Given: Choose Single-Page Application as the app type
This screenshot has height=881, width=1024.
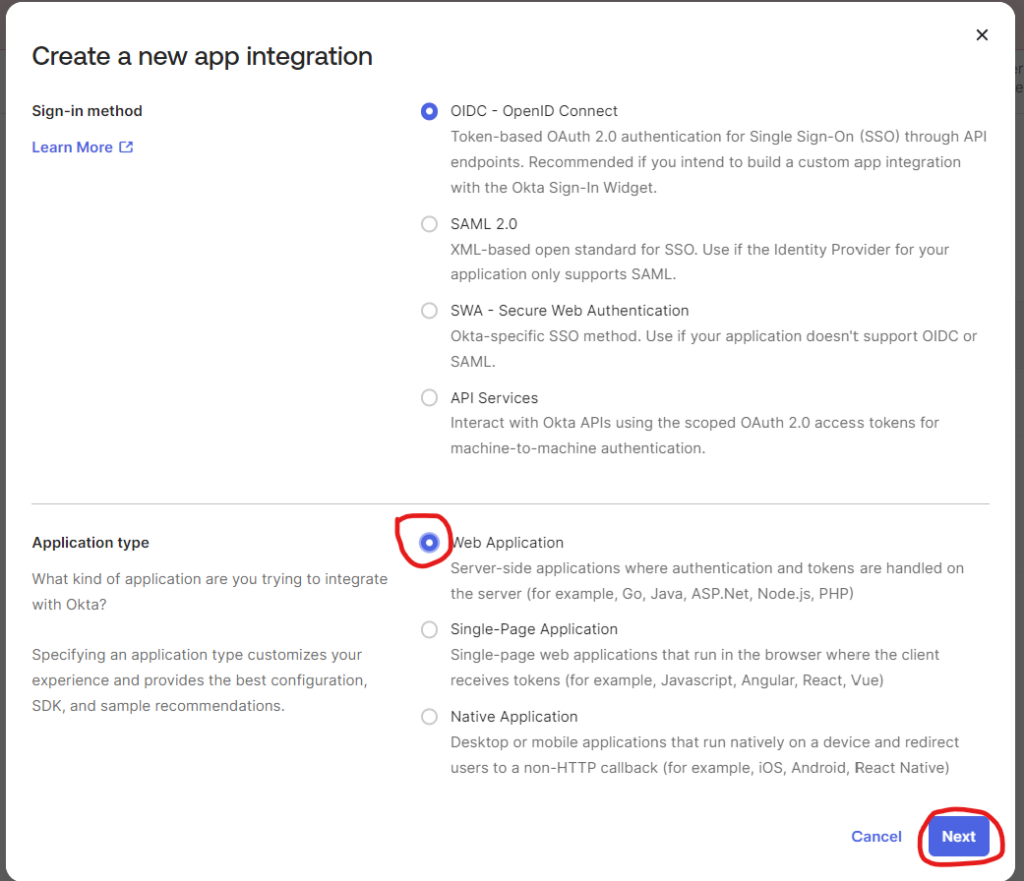Looking at the screenshot, I should tap(429, 629).
